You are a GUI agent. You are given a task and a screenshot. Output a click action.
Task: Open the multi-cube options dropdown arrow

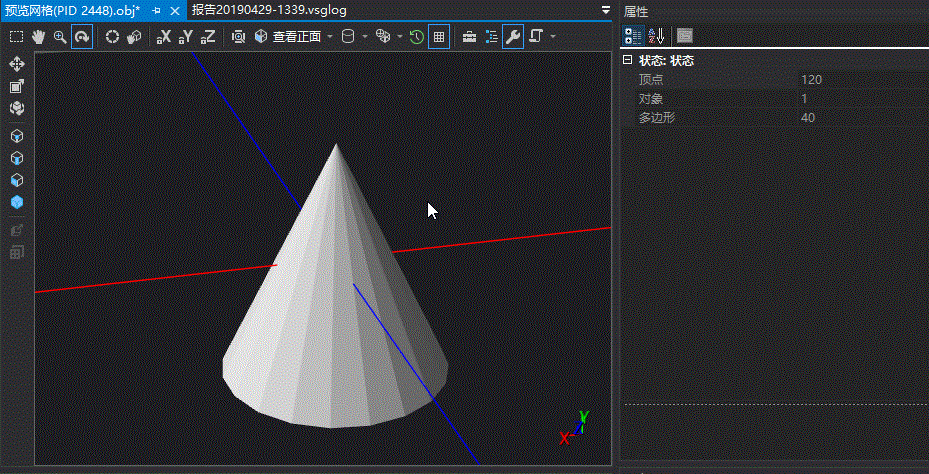(x=400, y=37)
